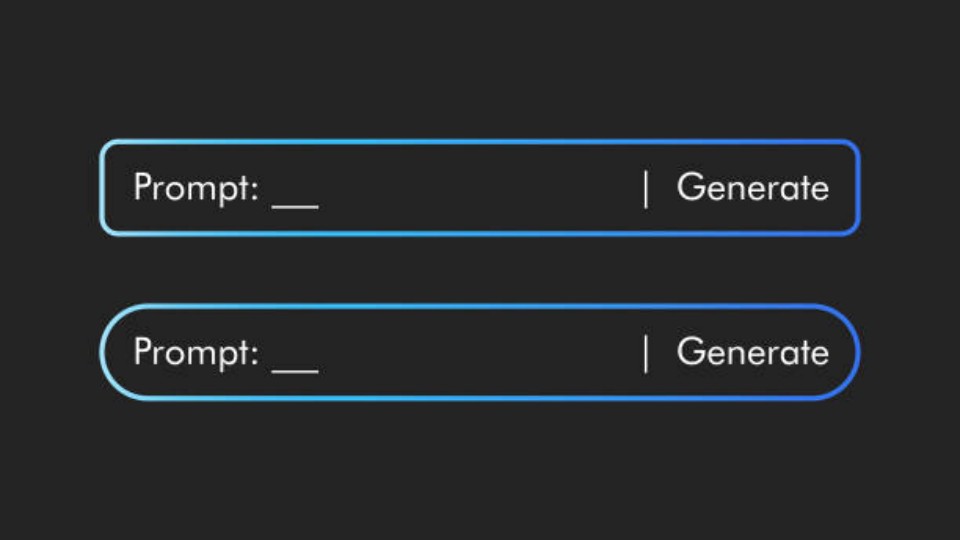This screenshot has height=540, width=960.
Task: Click the dark gap between both prompt bars
Action: point(480,270)
